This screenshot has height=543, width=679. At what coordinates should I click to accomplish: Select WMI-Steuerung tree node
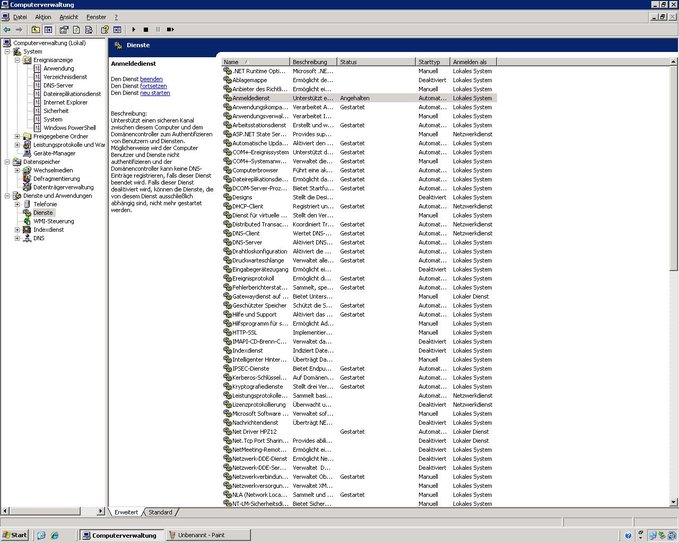click(x=54, y=221)
